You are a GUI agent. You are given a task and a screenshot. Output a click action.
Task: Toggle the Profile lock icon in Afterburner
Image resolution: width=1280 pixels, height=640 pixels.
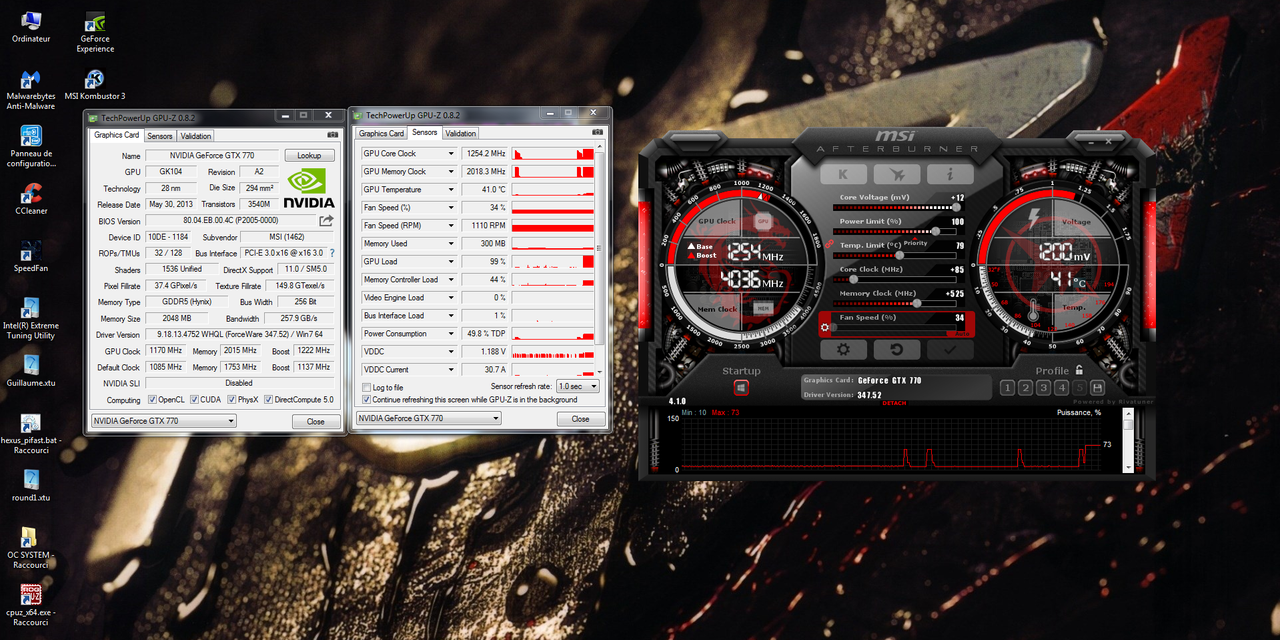point(1079,370)
